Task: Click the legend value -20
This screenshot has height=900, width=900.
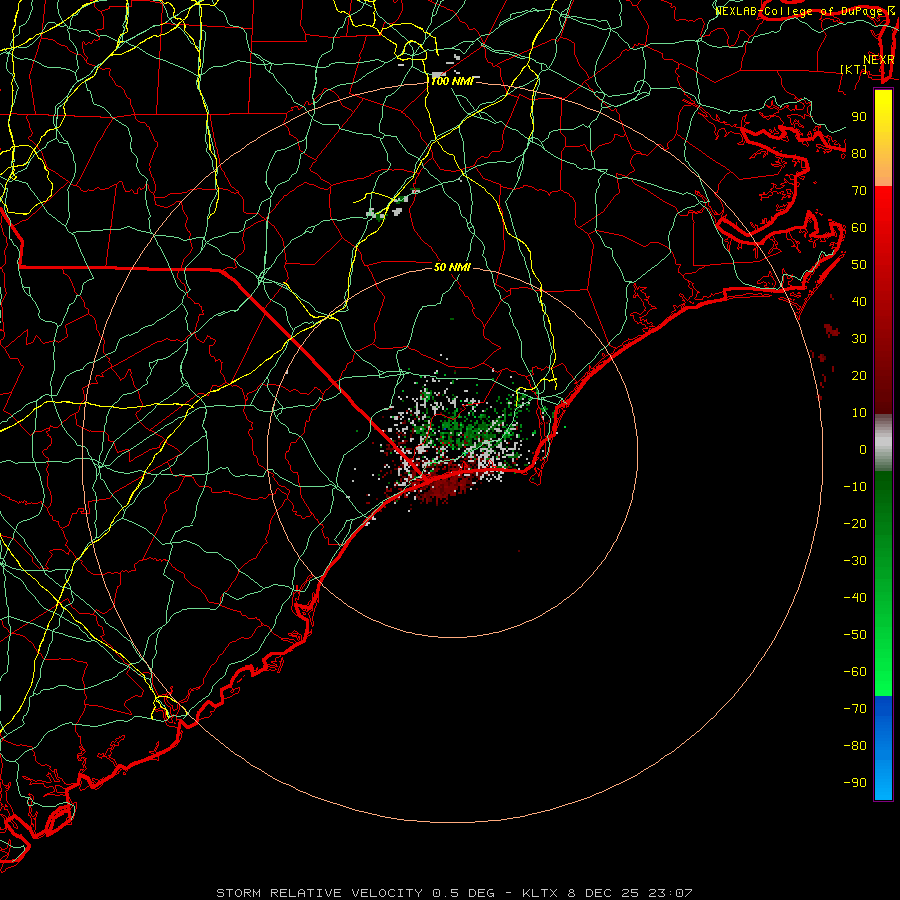Action: click(x=855, y=523)
